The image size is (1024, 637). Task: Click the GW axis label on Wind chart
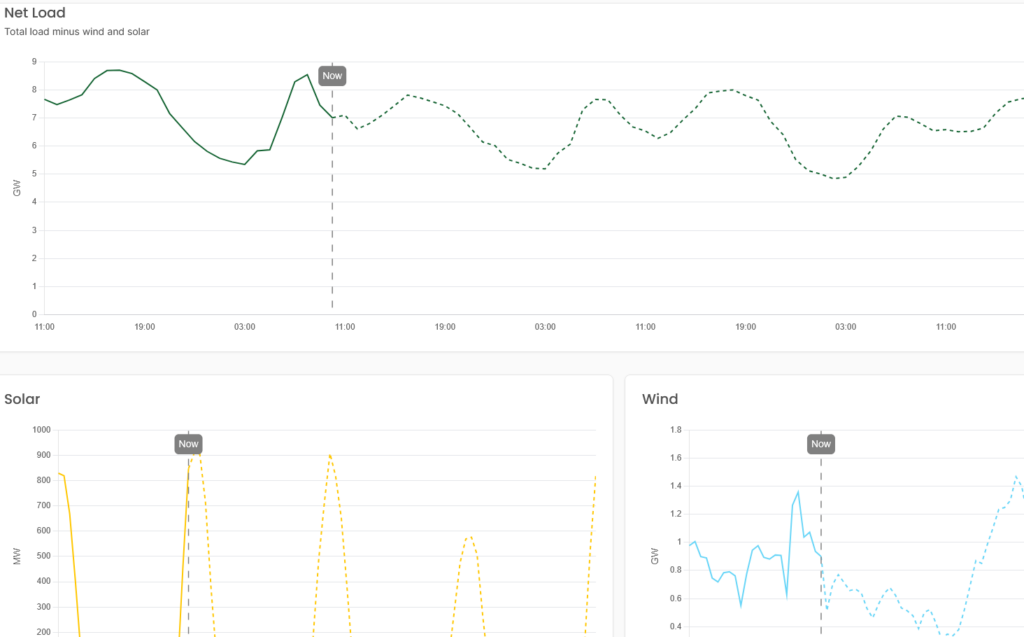coord(655,556)
